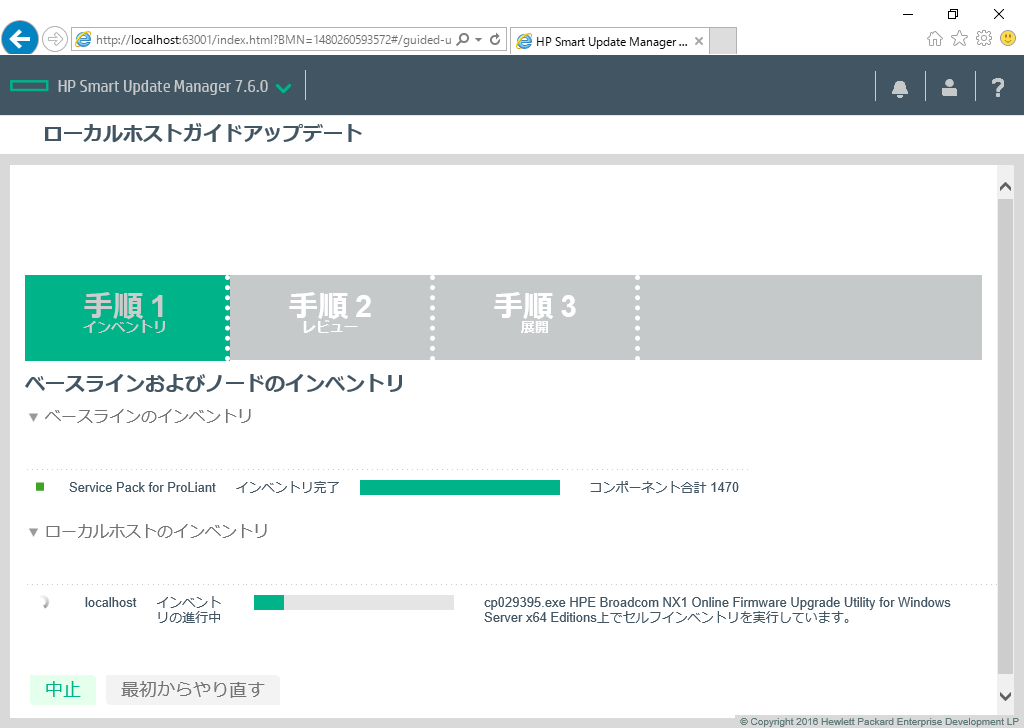Open the address bar autocomplete dropdown arrow

coord(479,40)
